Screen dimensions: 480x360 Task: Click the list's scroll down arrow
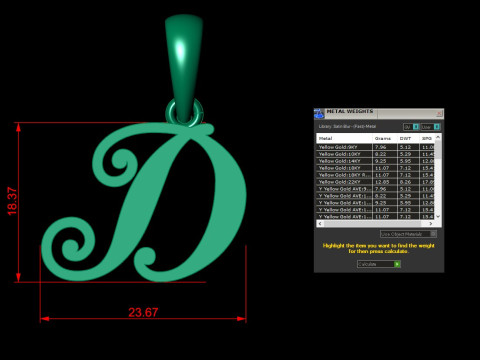pos(438,216)
